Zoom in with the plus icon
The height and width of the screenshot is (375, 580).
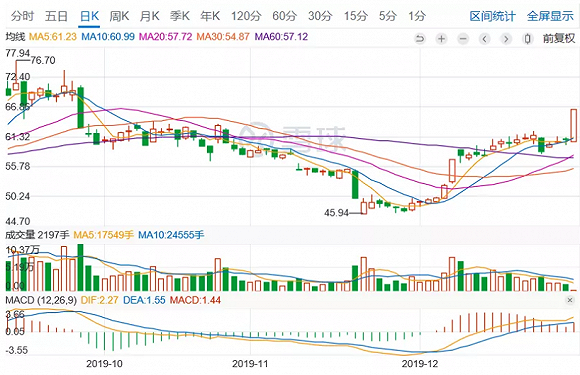441,38
